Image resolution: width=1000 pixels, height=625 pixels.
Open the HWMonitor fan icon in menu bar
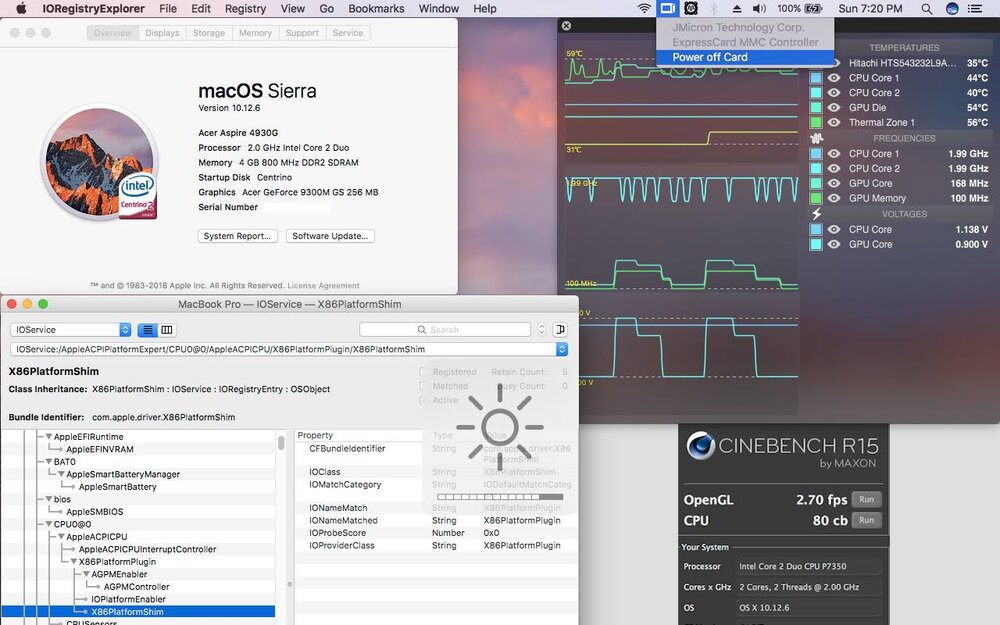pos(690,9)
